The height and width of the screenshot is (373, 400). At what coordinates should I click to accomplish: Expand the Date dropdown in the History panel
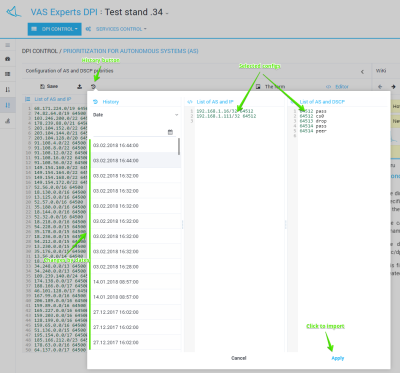click(136, 115)
